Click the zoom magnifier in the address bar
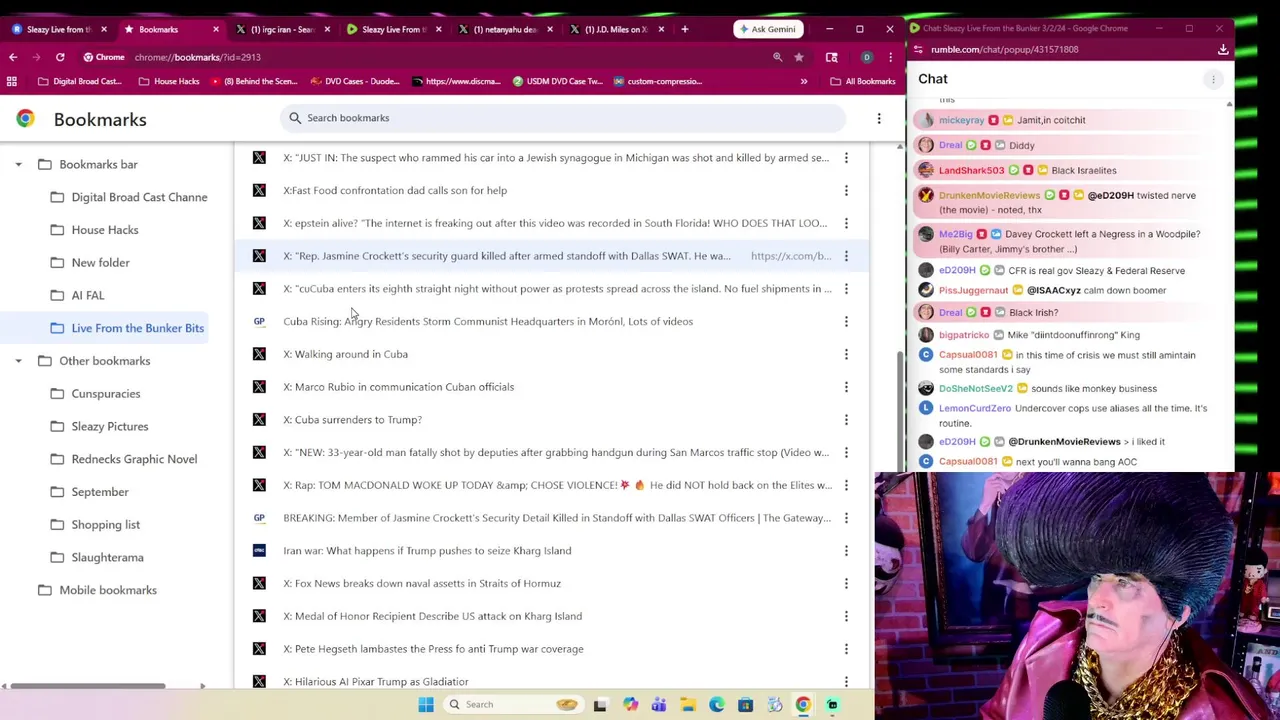The image size is (1280, 720). pyautogui.click(x=777, y=57)
